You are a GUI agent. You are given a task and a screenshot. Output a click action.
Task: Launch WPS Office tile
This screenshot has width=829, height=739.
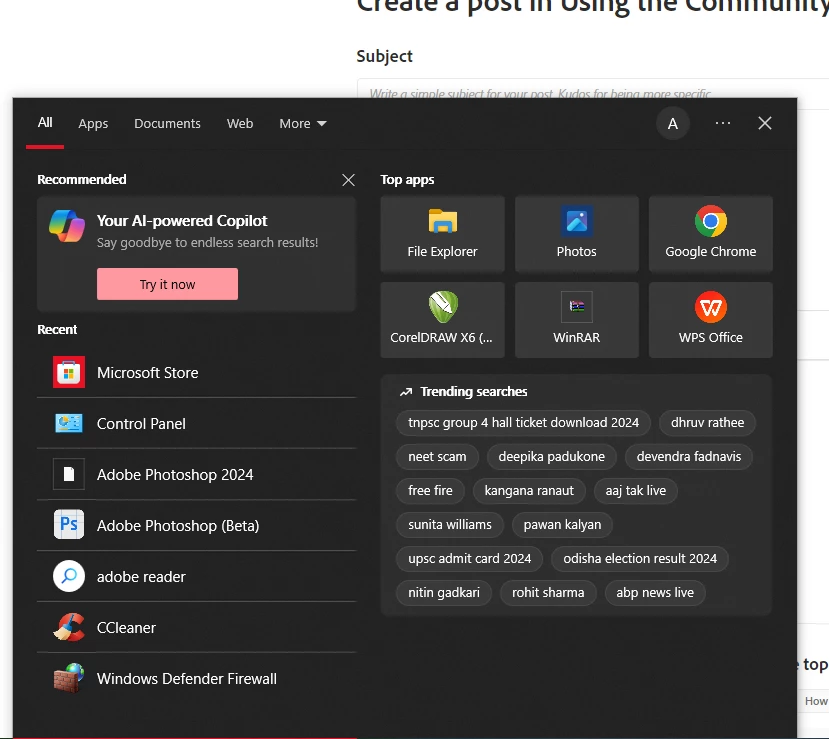coord(711,320)
